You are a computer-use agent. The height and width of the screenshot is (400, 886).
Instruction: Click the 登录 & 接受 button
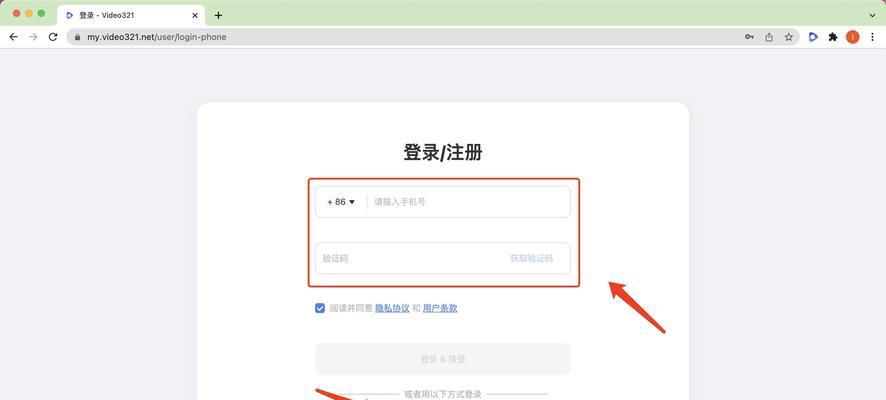443,359
